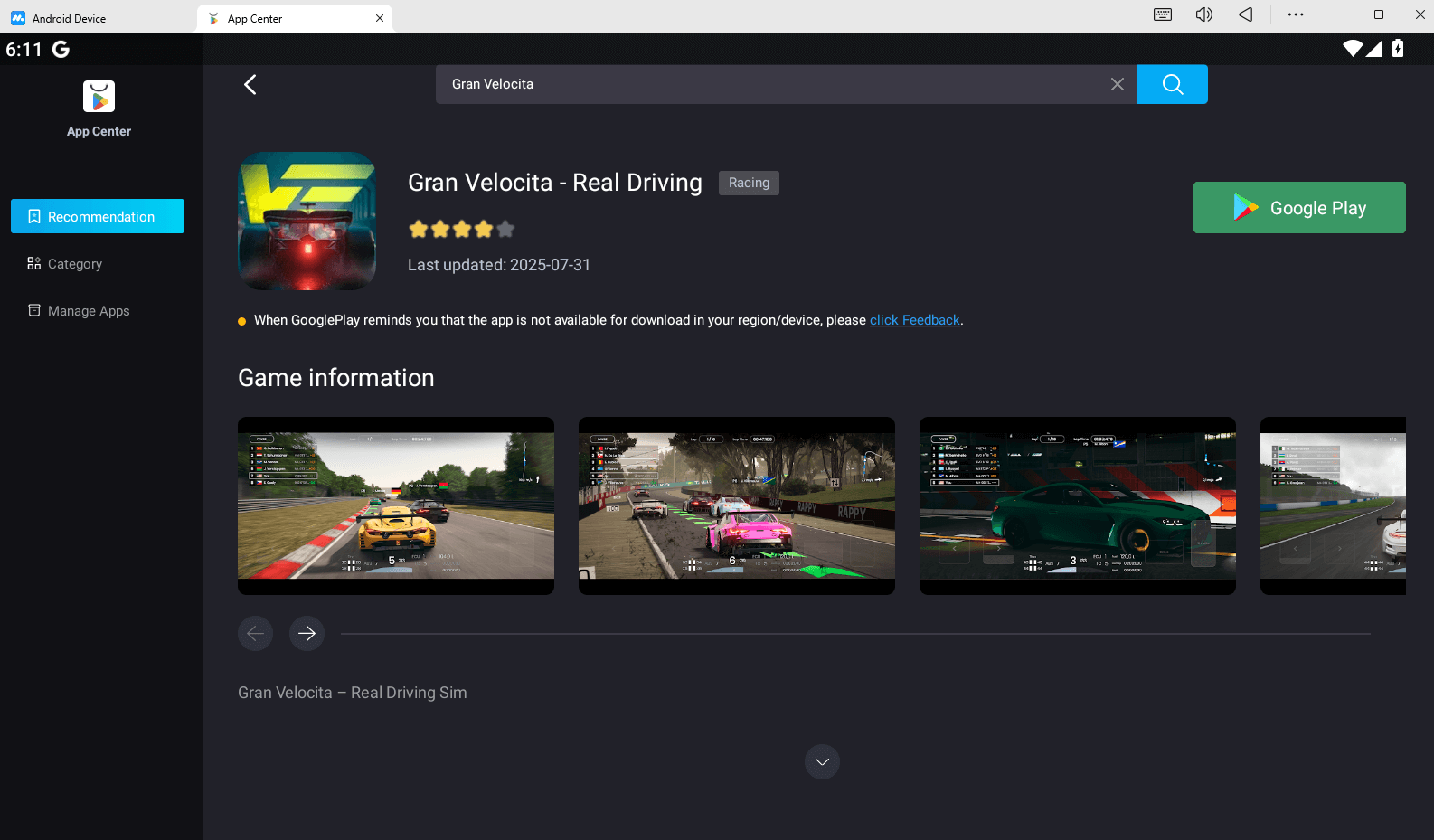
Task: Click the Gran Velocita - Real Driving title
Action: [555, 183]
